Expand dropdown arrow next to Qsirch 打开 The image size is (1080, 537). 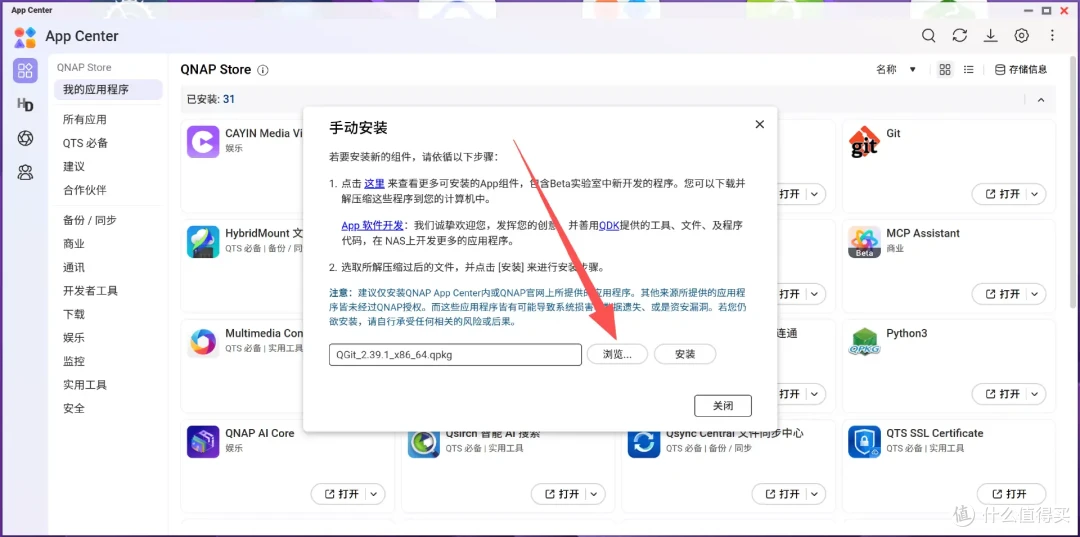point(595,494)
